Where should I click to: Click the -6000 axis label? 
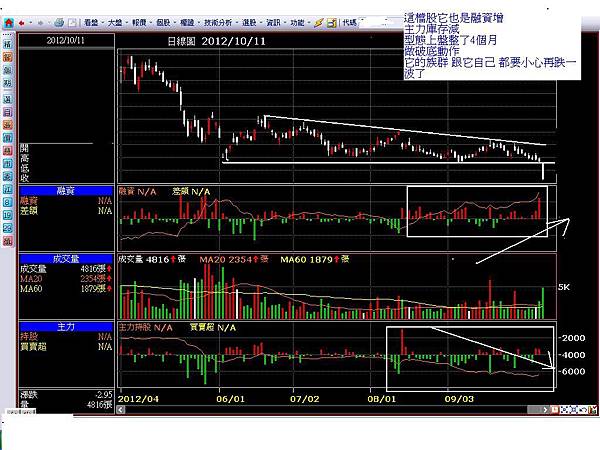(x=572, y=371)
